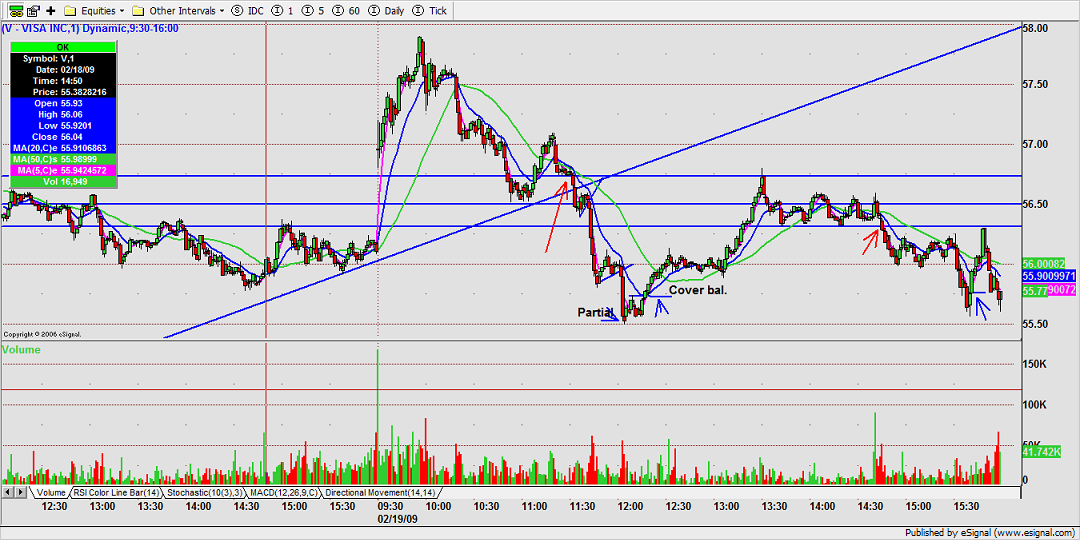Select the Stochastic(10(3),3) tab
Viewport: 1080px width, 540px height.
pos(205,492)
